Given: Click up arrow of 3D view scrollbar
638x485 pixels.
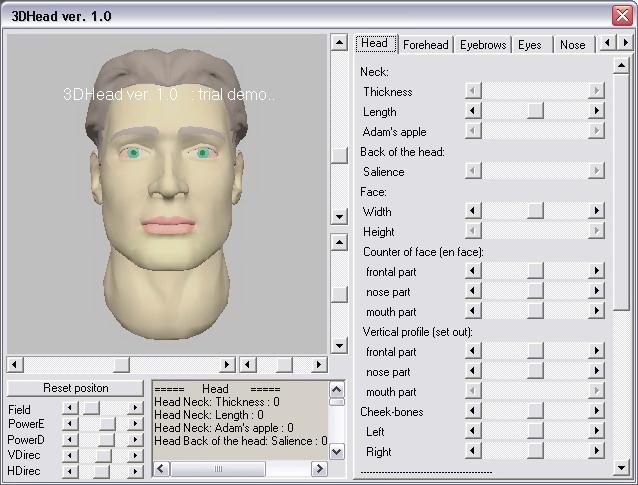Looking at the screenshot, I should point(339,44).
